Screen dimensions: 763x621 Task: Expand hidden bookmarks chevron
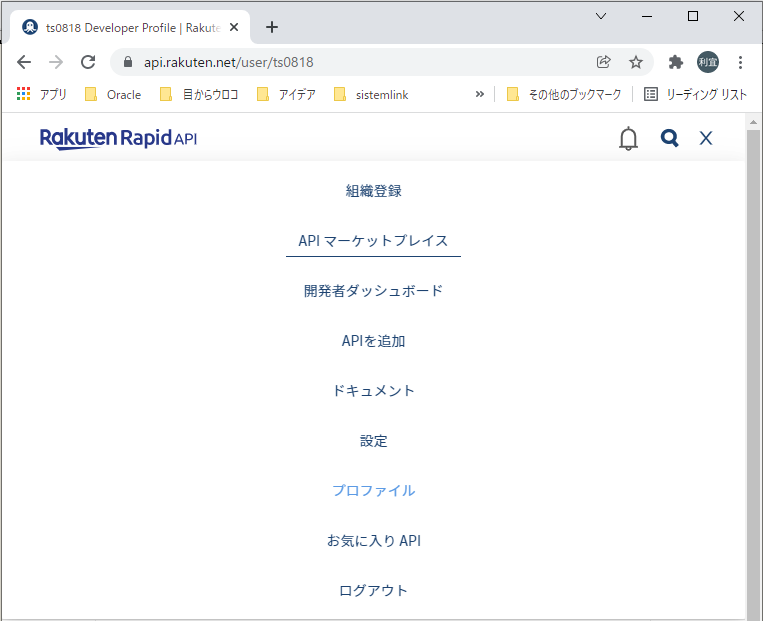480,94
